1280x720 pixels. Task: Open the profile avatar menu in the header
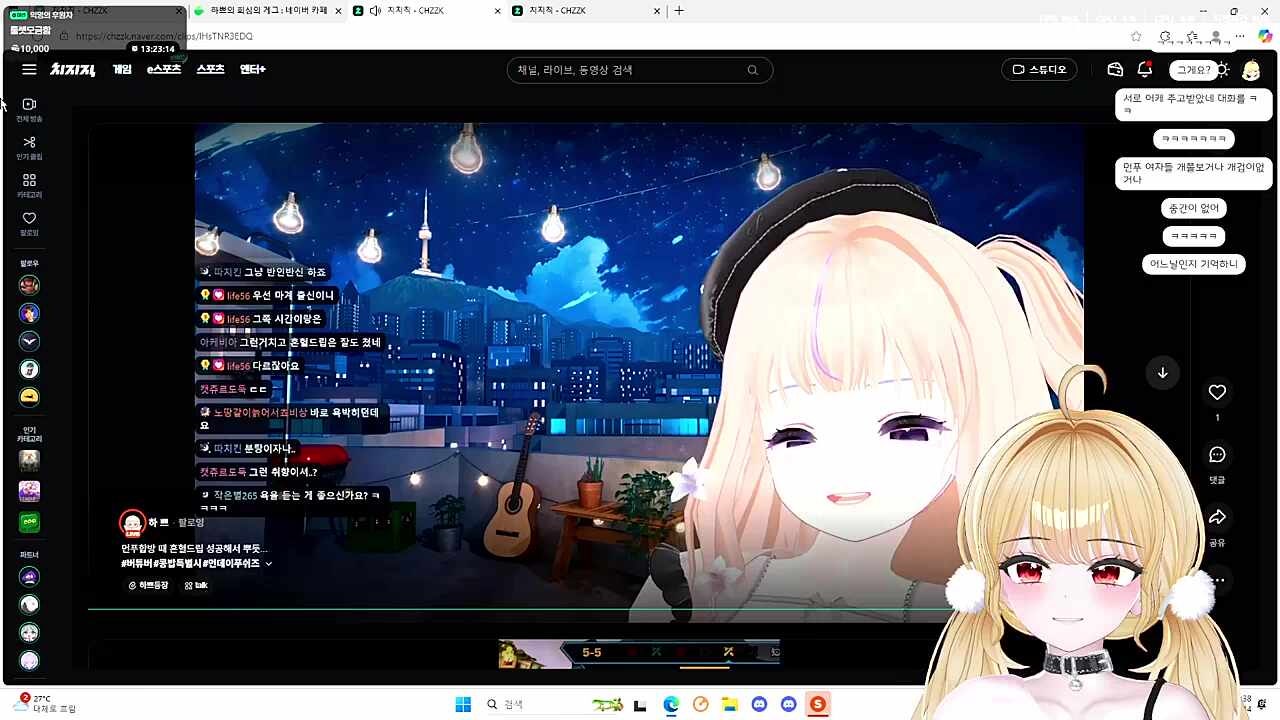[1251, 70]
